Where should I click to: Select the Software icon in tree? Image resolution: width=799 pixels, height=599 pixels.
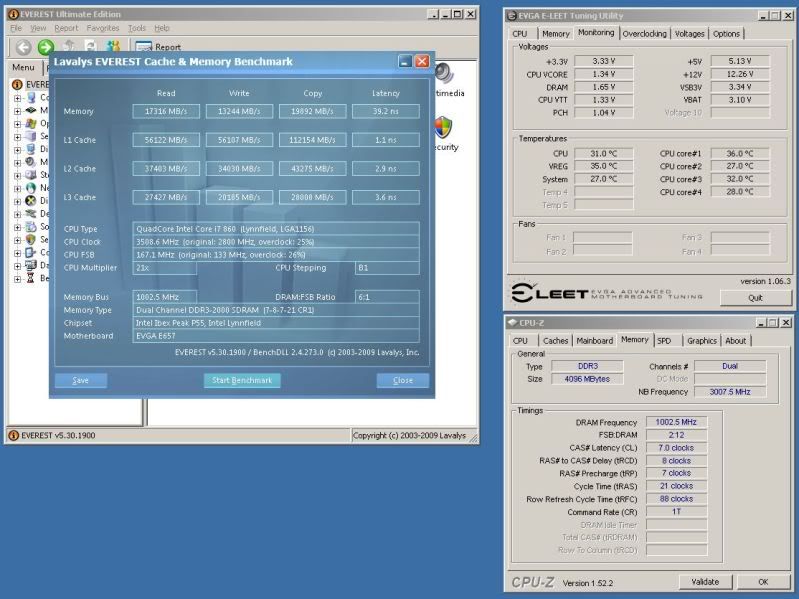point(31,226)
